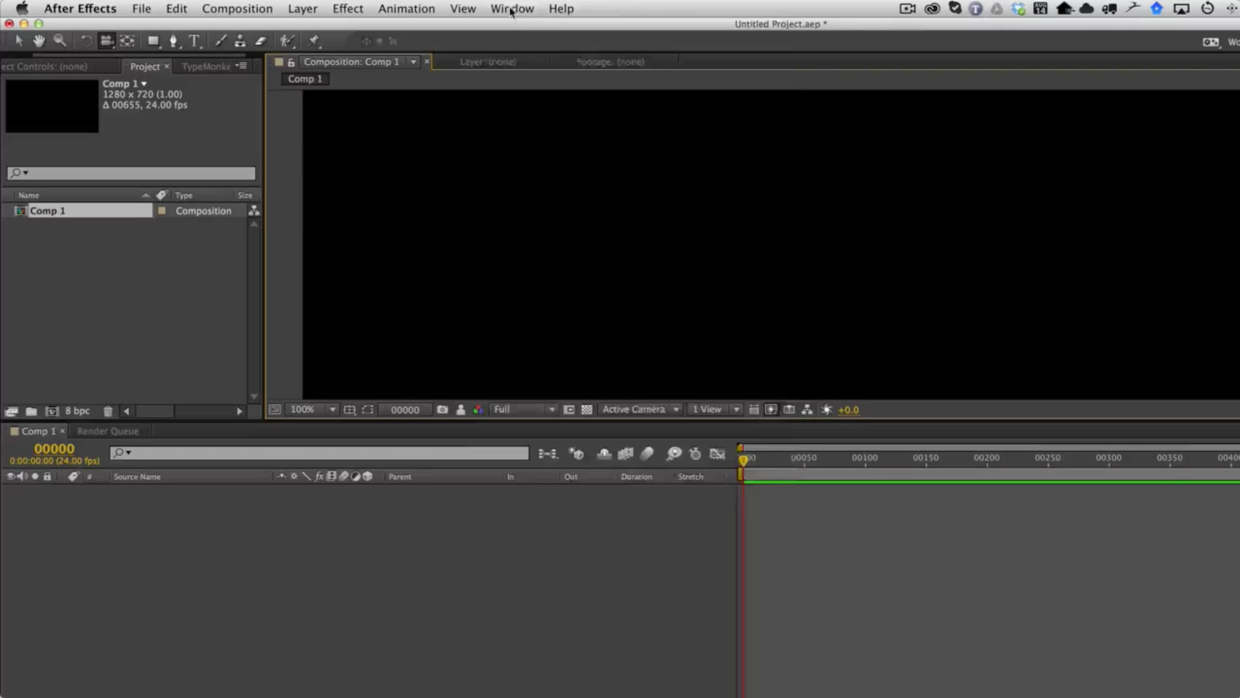Sort timeline by Source Name column

coord(137,477)
